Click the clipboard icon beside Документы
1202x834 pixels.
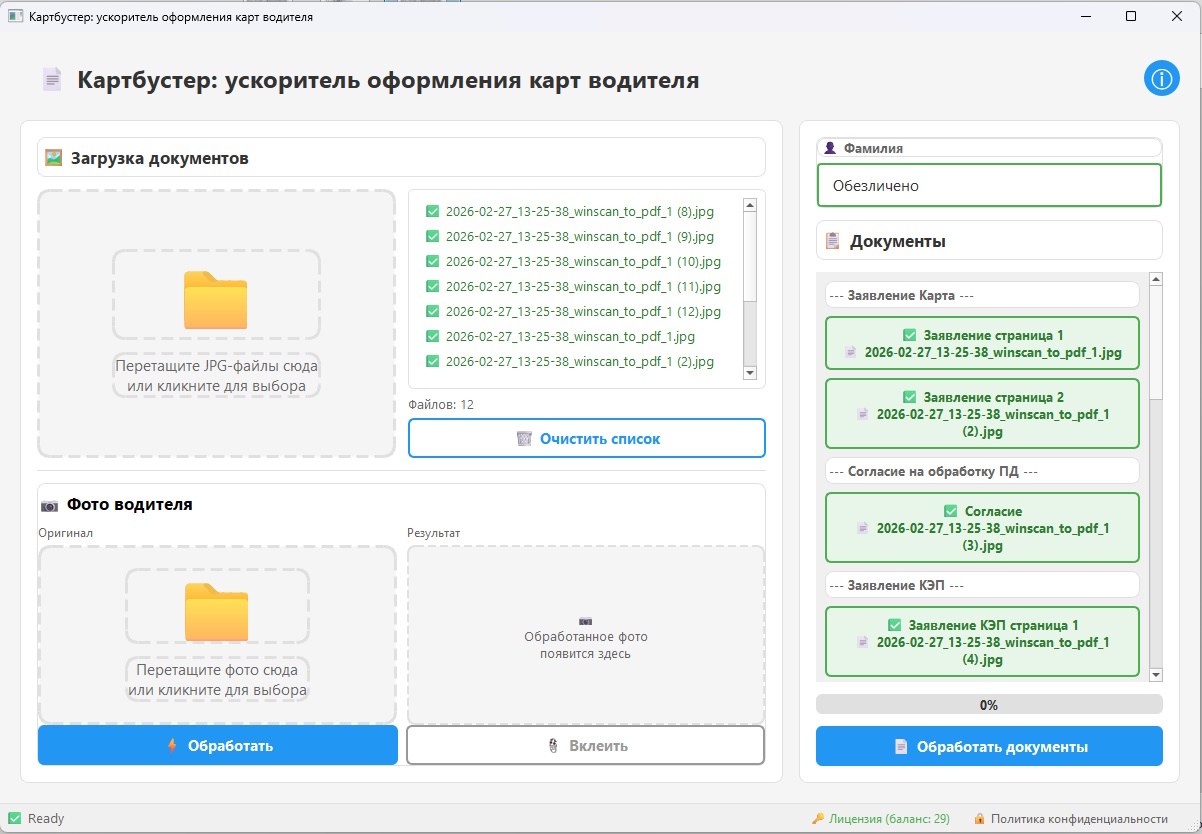point(832,241)
